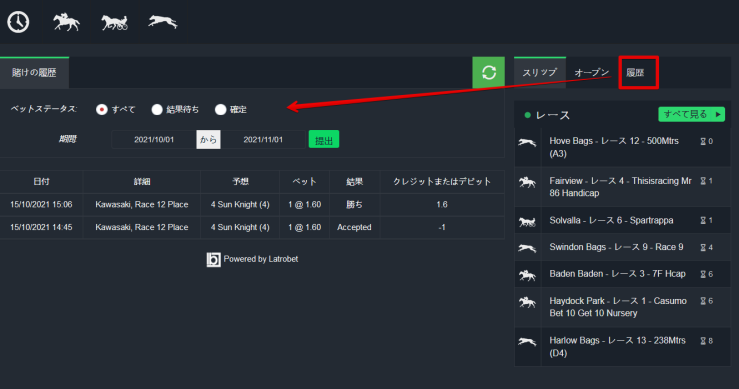Click hourglass timer on Haydock Park row
This screenshot has height=389, width=739.
[x=703, y=301]
